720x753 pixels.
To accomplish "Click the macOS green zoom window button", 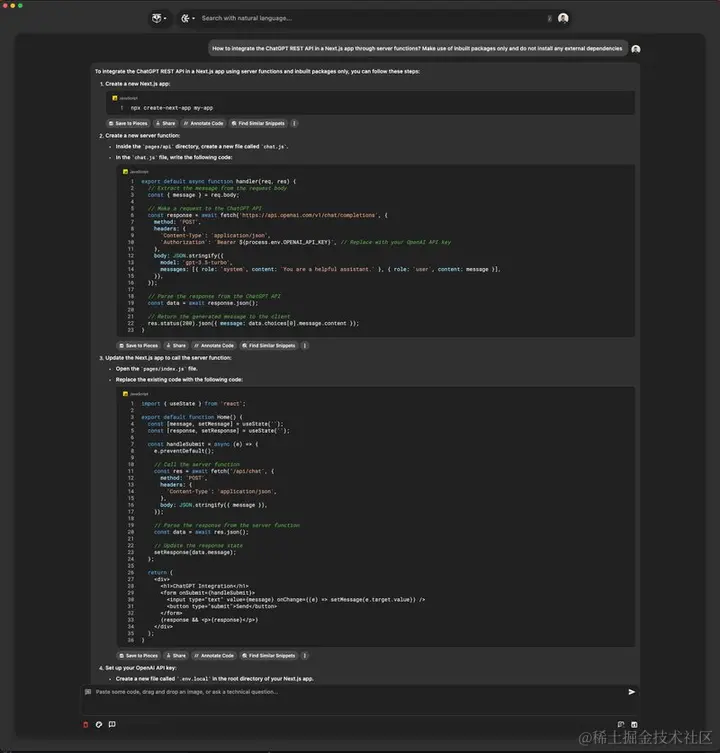I will click(20, 6).
